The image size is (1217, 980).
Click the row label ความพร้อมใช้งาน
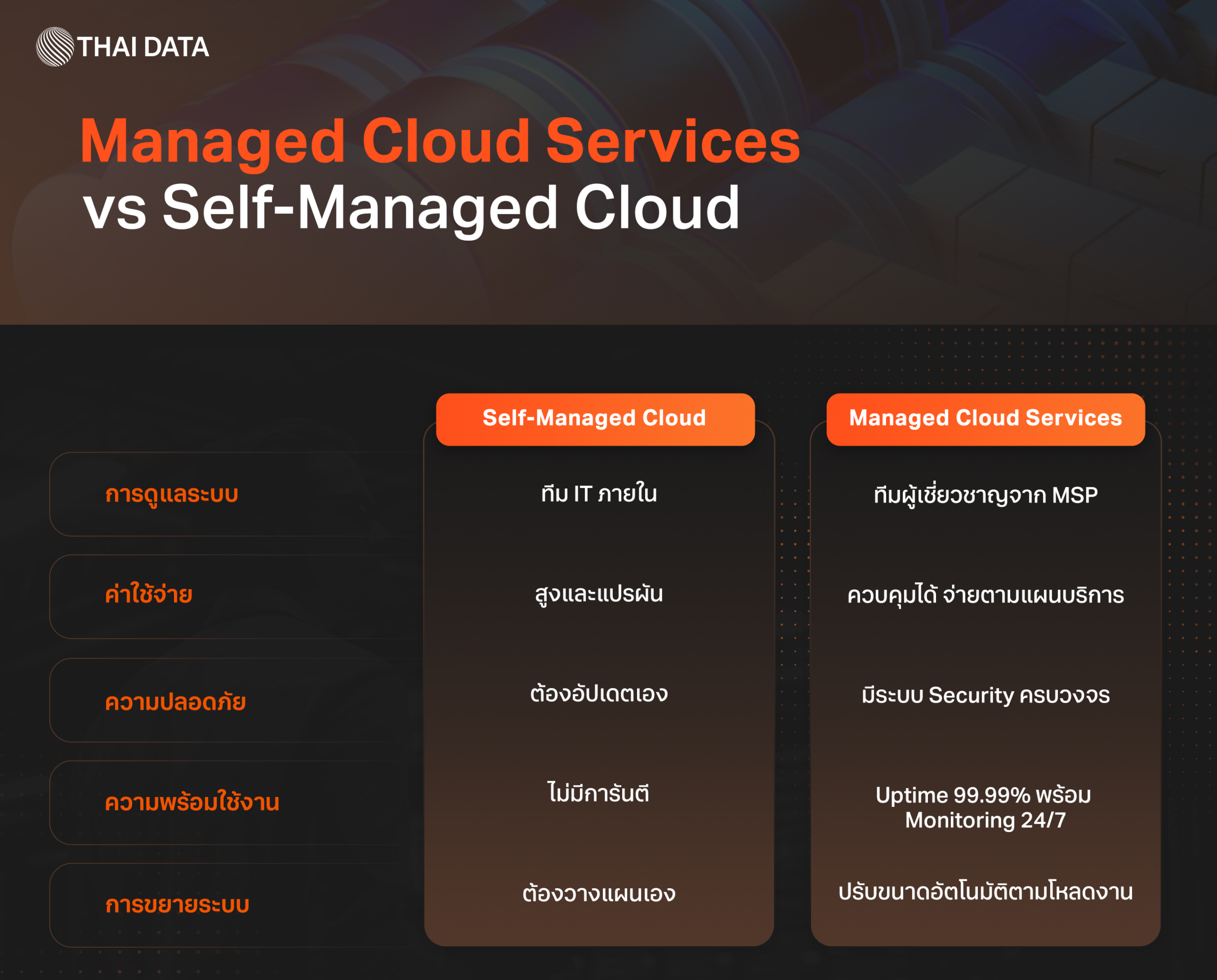click(192, 801)
